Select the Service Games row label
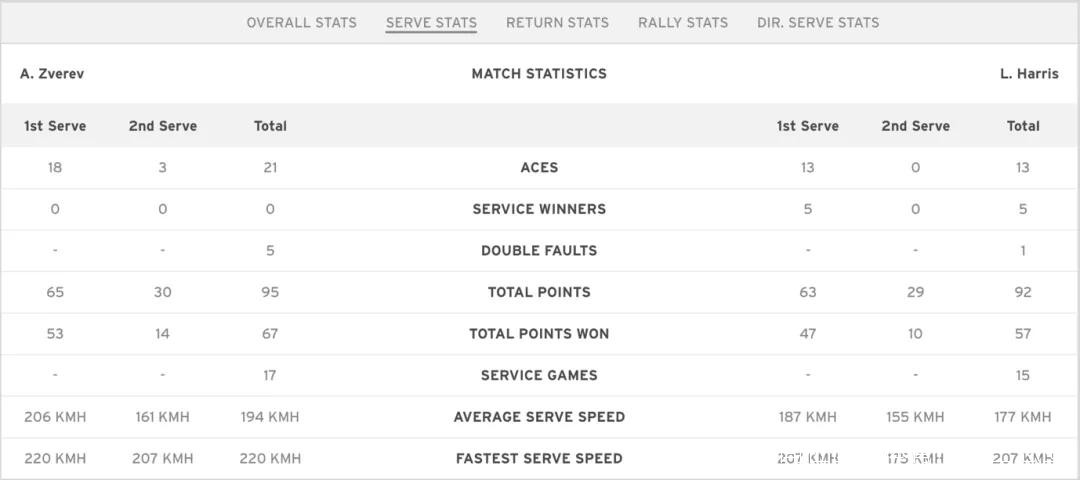This screenshot has width=1080, height=480. click(x=539, y=376)
